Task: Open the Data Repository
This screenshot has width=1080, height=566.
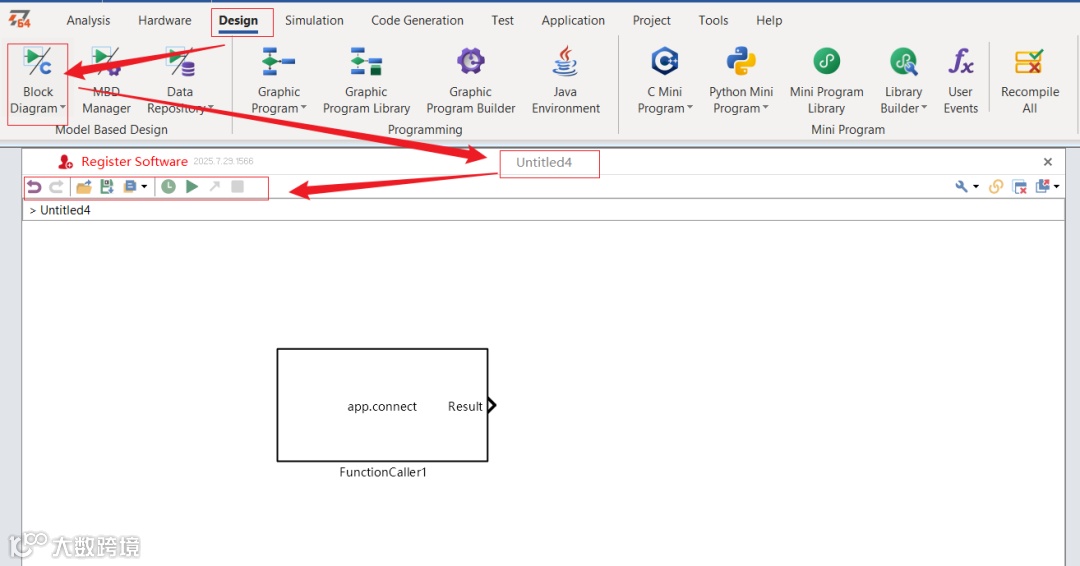Action: tap(180, 82)
